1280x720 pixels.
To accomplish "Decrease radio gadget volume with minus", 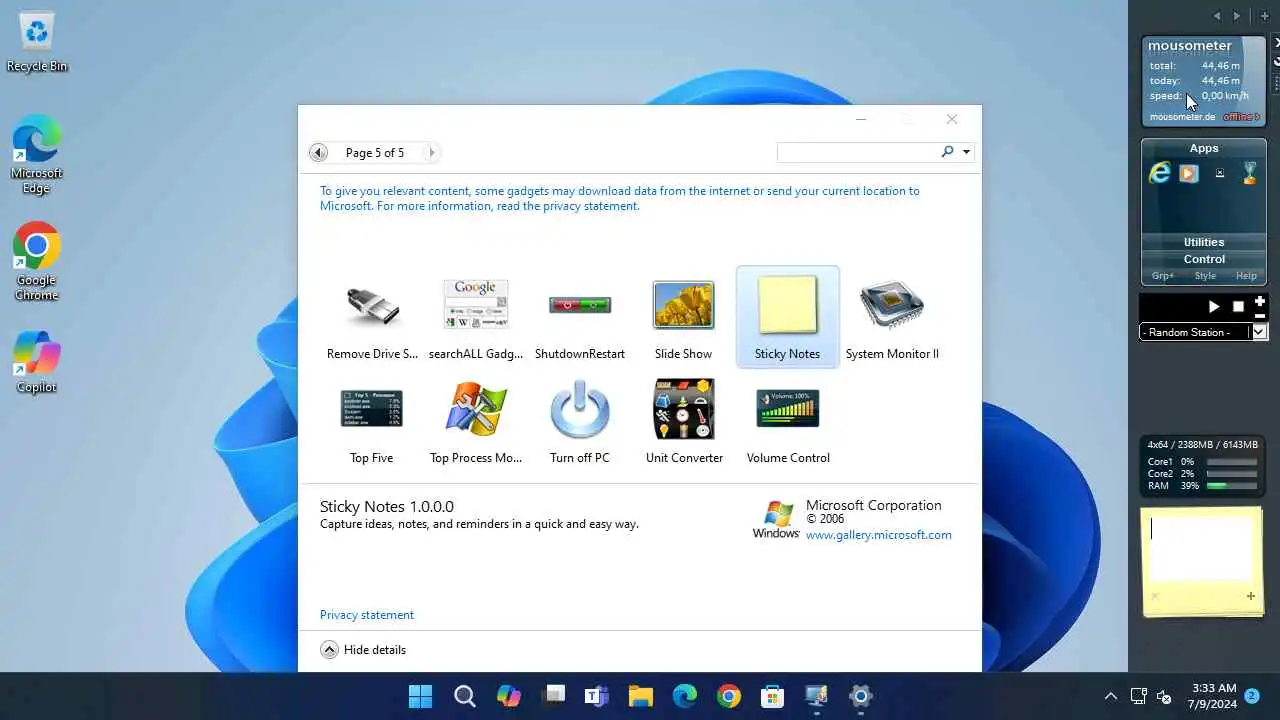I will pos(1260,315).
